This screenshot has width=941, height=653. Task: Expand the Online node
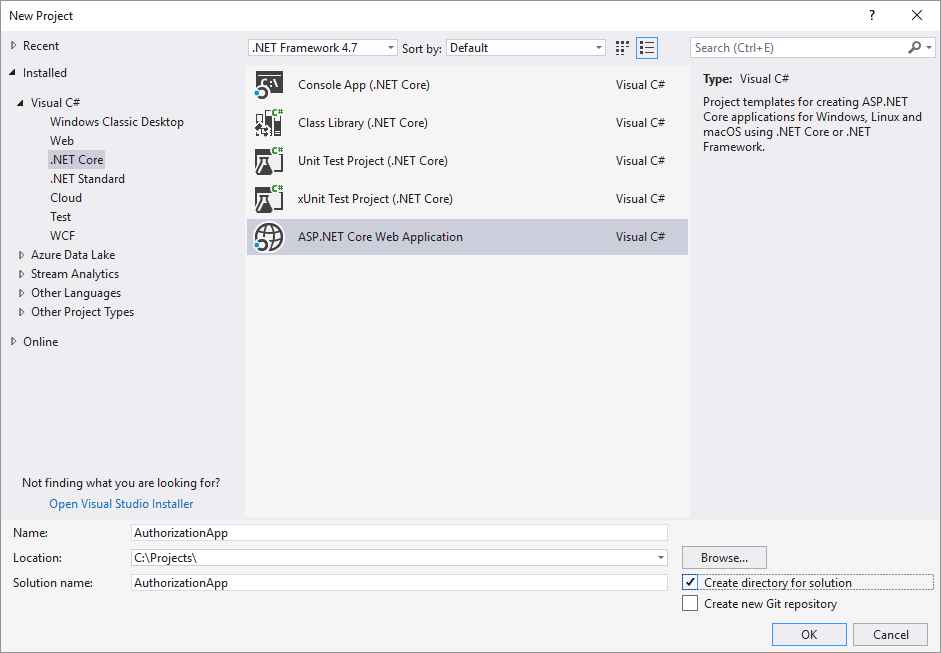coord(14,342)
